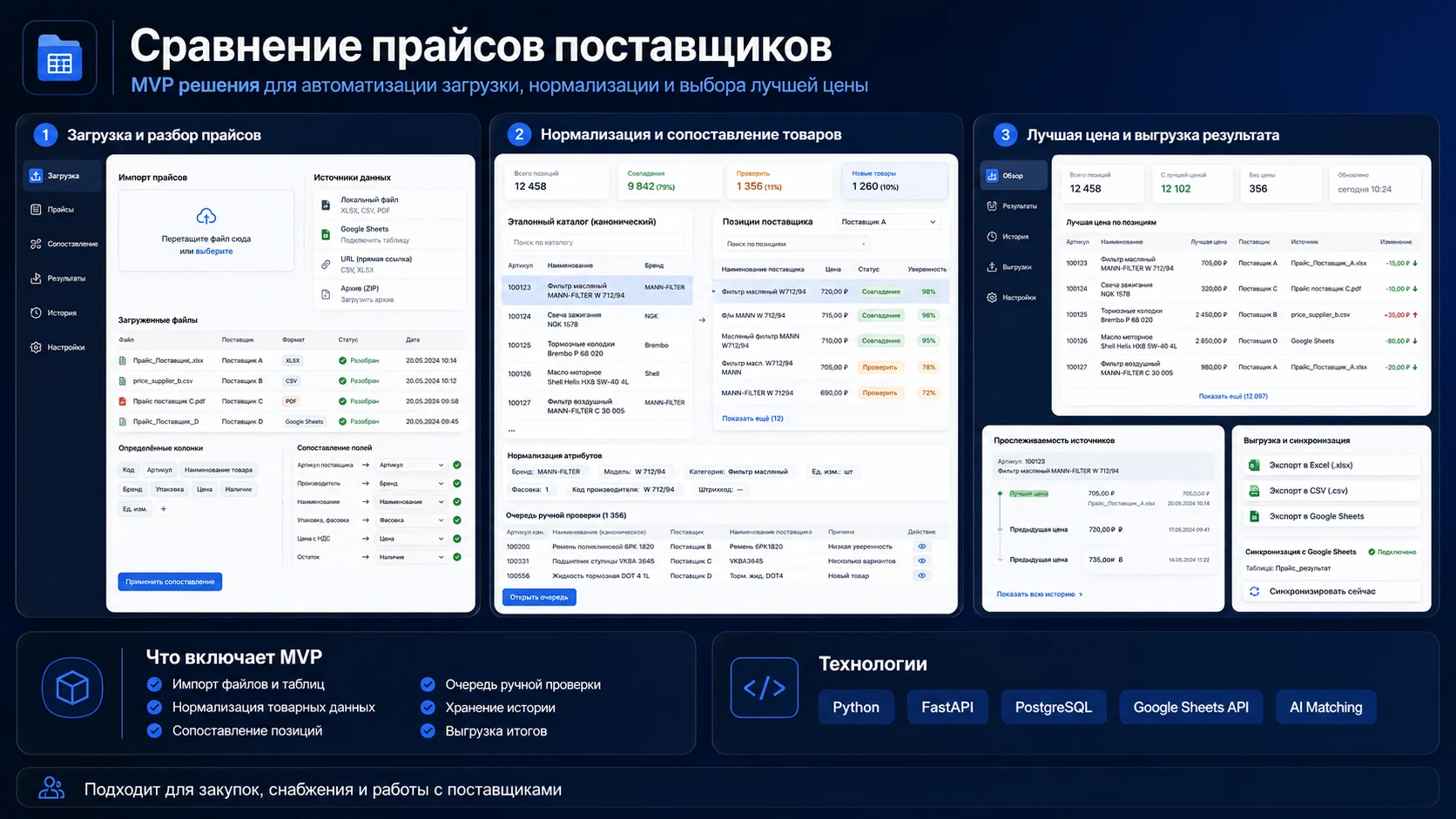
Task: Click the Поиск по каталогу search field
Action: (596, 243)
